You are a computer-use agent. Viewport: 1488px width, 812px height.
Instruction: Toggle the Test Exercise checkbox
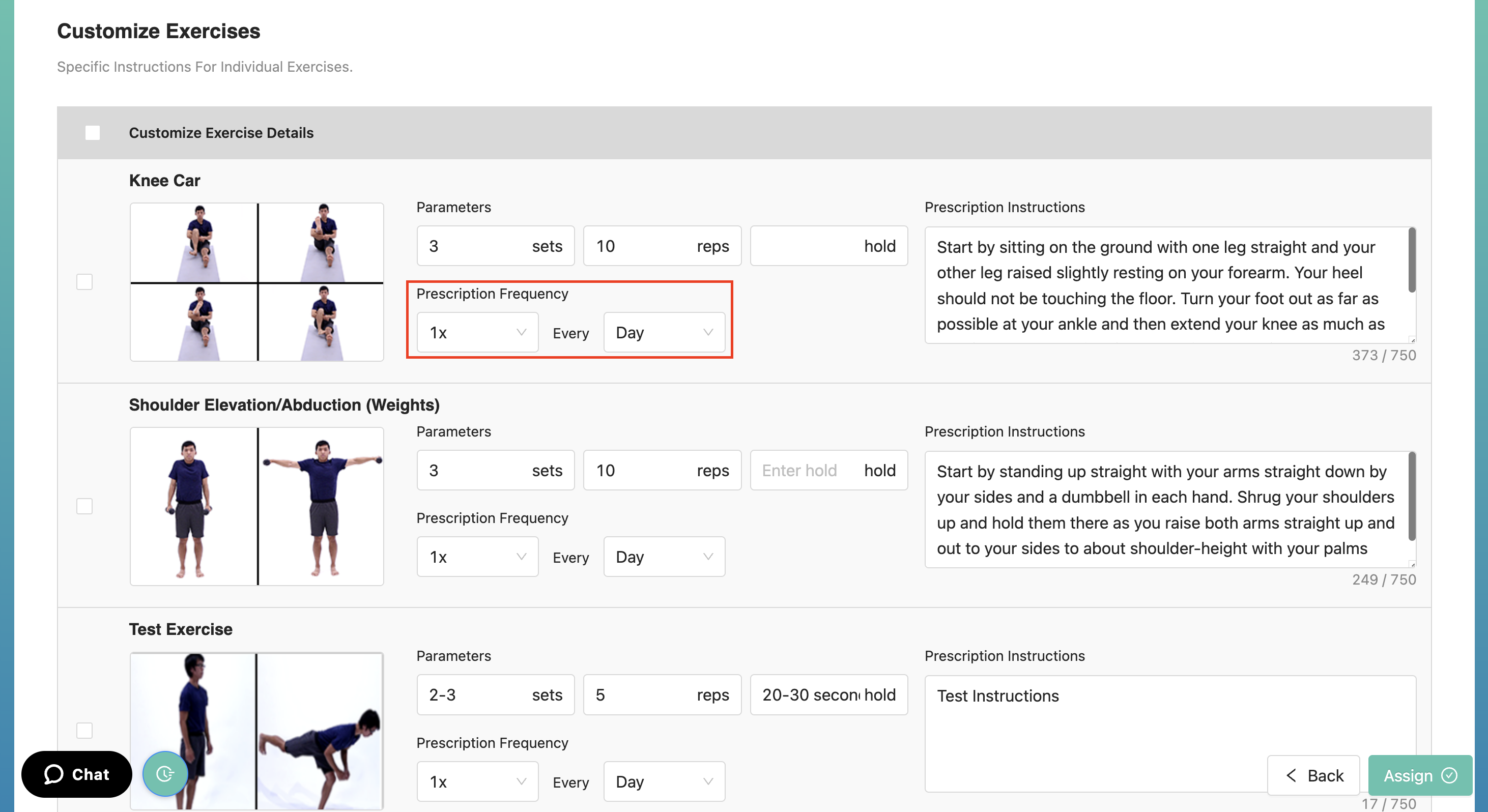coord(84,730)
